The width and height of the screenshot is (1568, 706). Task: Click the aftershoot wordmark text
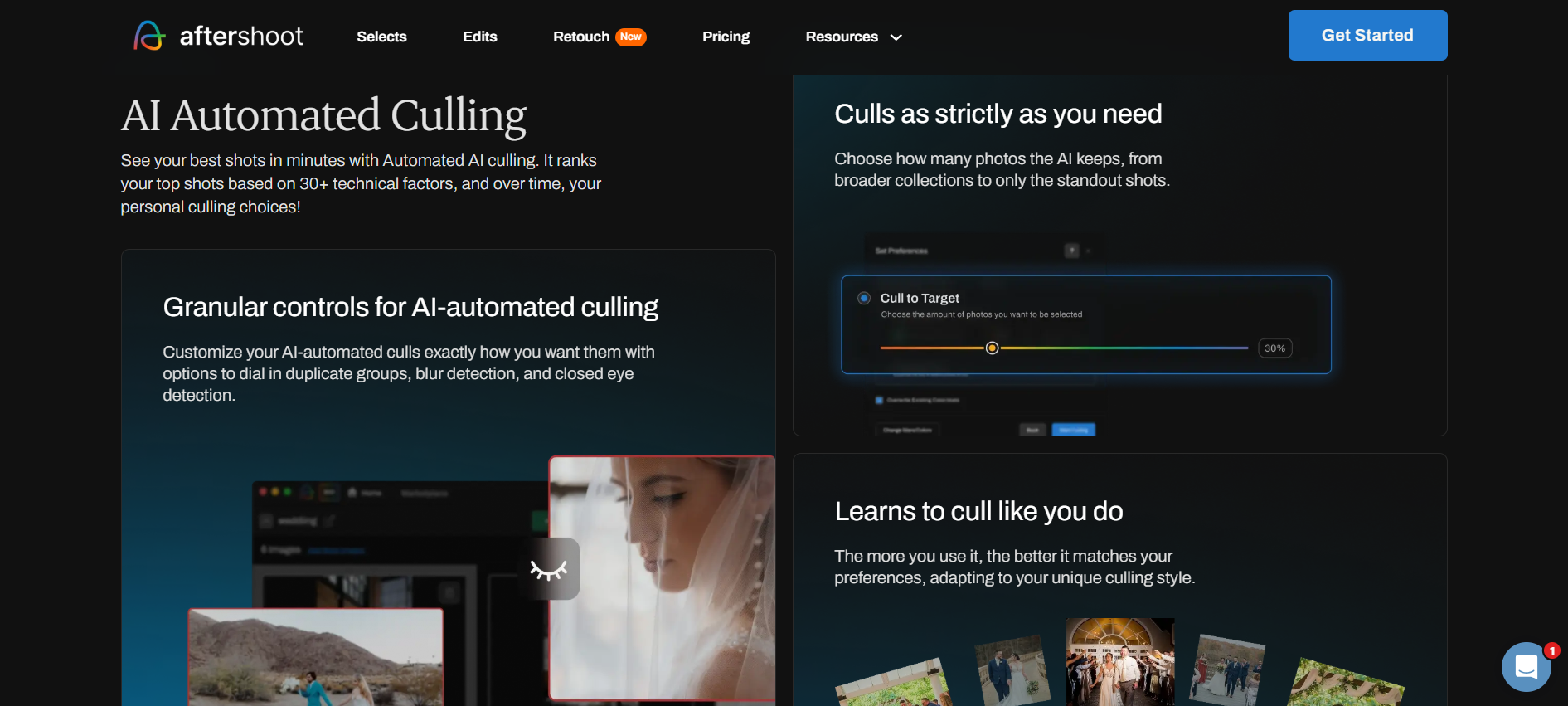[241, 36]
